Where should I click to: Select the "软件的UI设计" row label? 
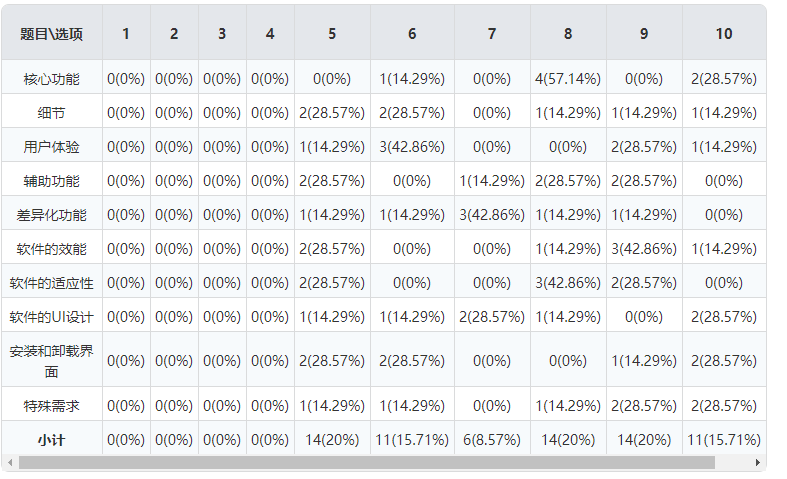(52, 317)
